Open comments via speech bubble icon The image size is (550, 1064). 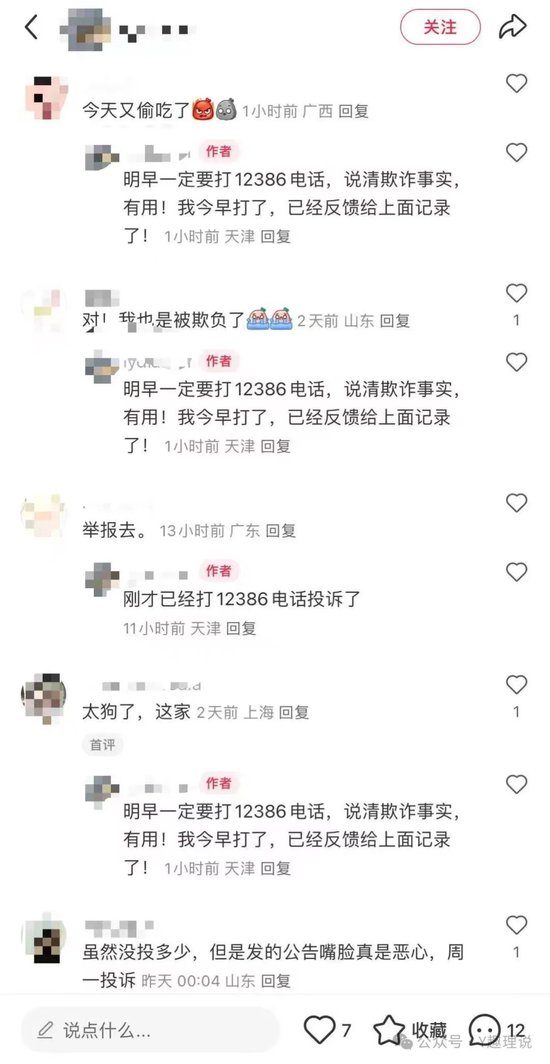[x=485, y=1030]
